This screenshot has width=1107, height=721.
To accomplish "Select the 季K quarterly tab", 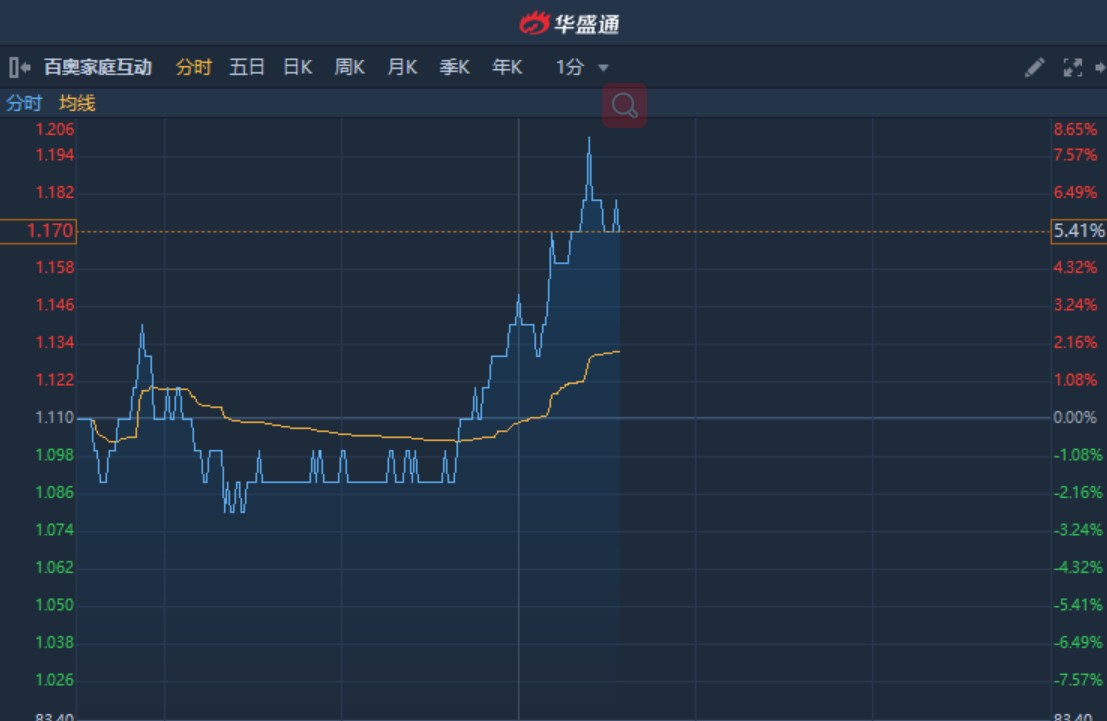I will pyautogui.click(x=456, y=68).
